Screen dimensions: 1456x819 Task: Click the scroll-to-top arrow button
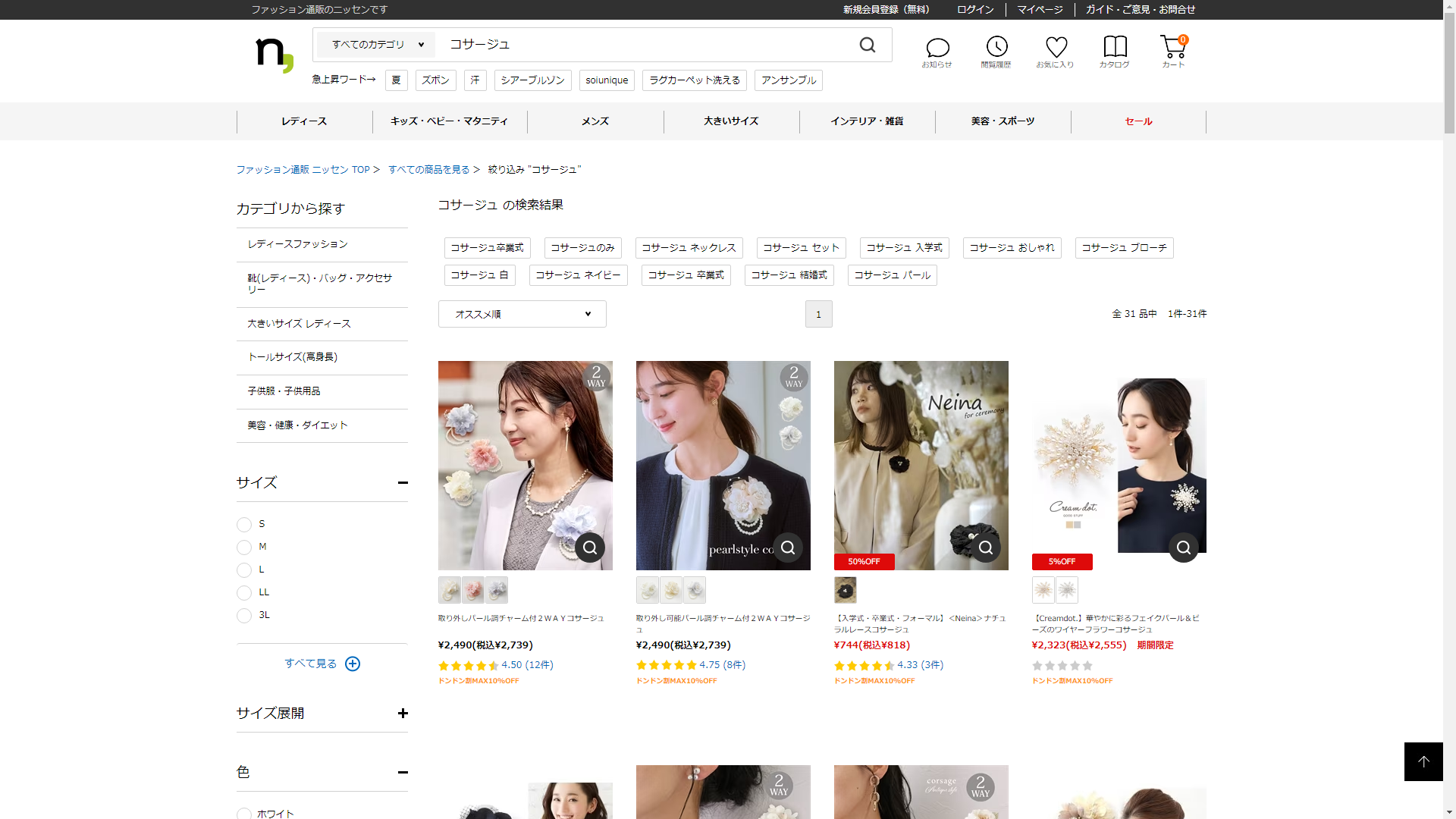[1423, 761]
